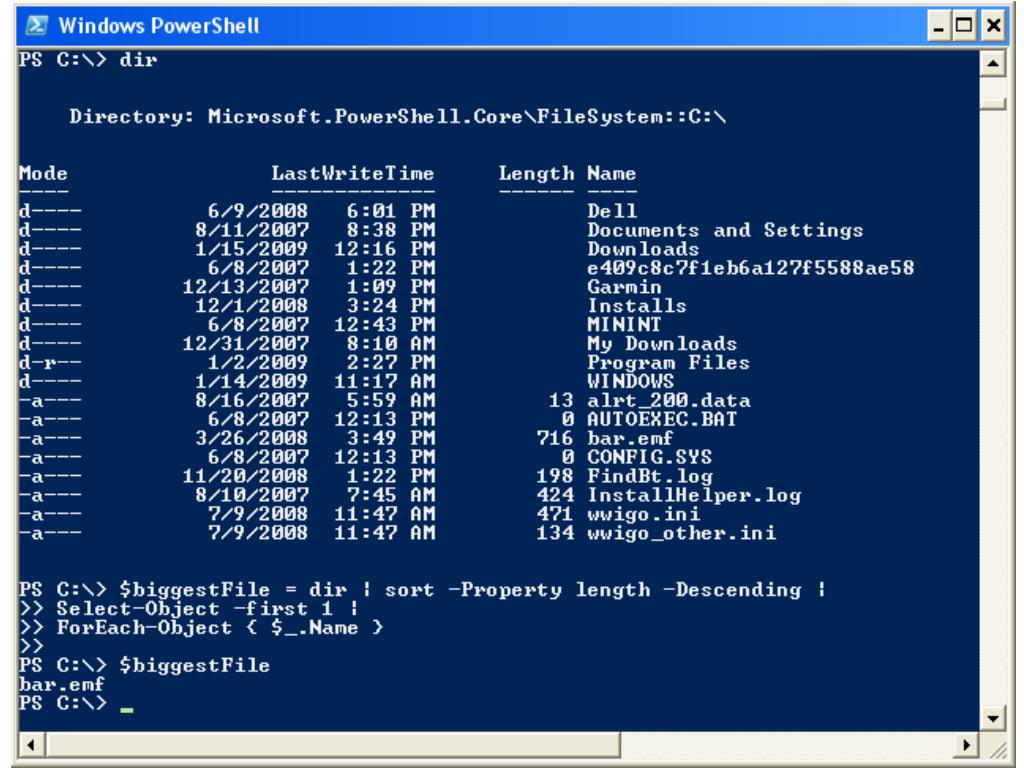The width and height of the screenshot is (1024, 768).
Task: Click the 'Directory: Microsoft.PowerShell.Core\FileSystem::C:\' line
Action: (x=398, y=117)
